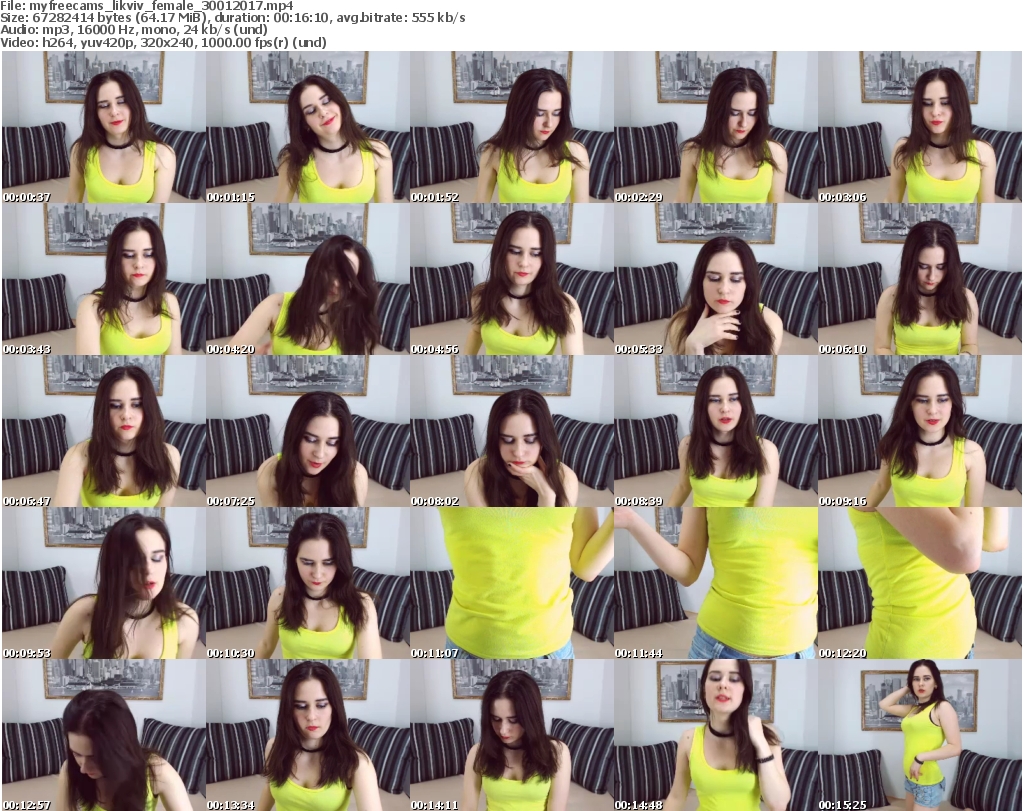This screenshot has height=811, width=1024.
Task: Choose the frame labeled 00:09:53
Action: (104, 583)
